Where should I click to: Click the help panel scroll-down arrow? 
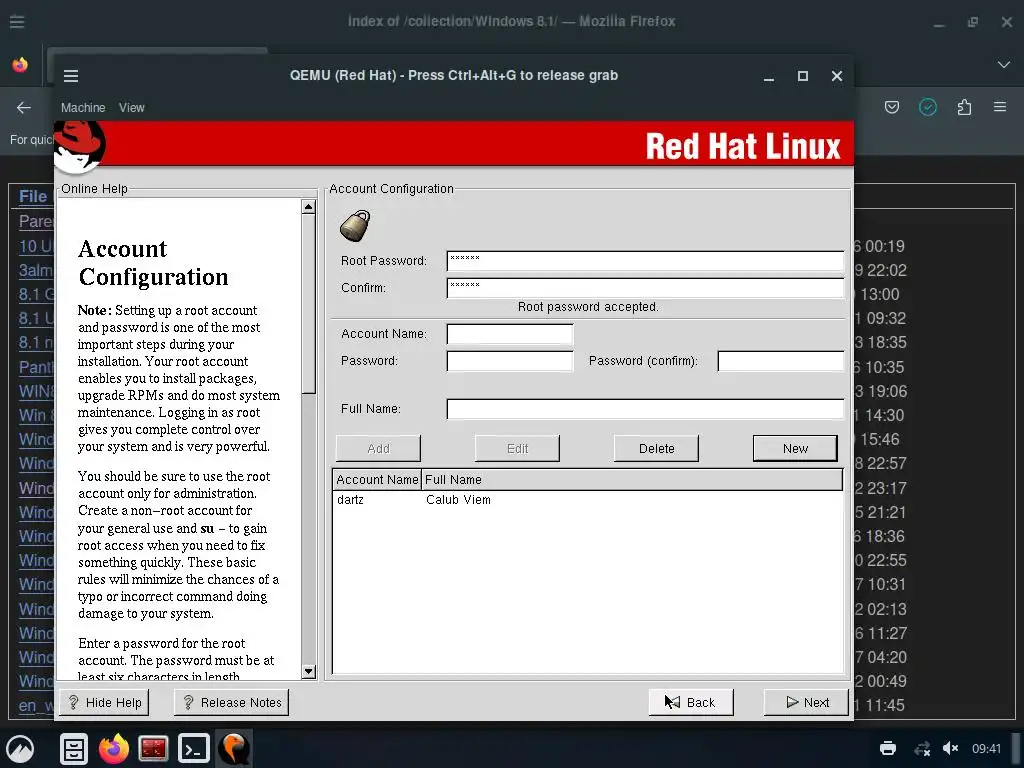(x=308, y=671)
